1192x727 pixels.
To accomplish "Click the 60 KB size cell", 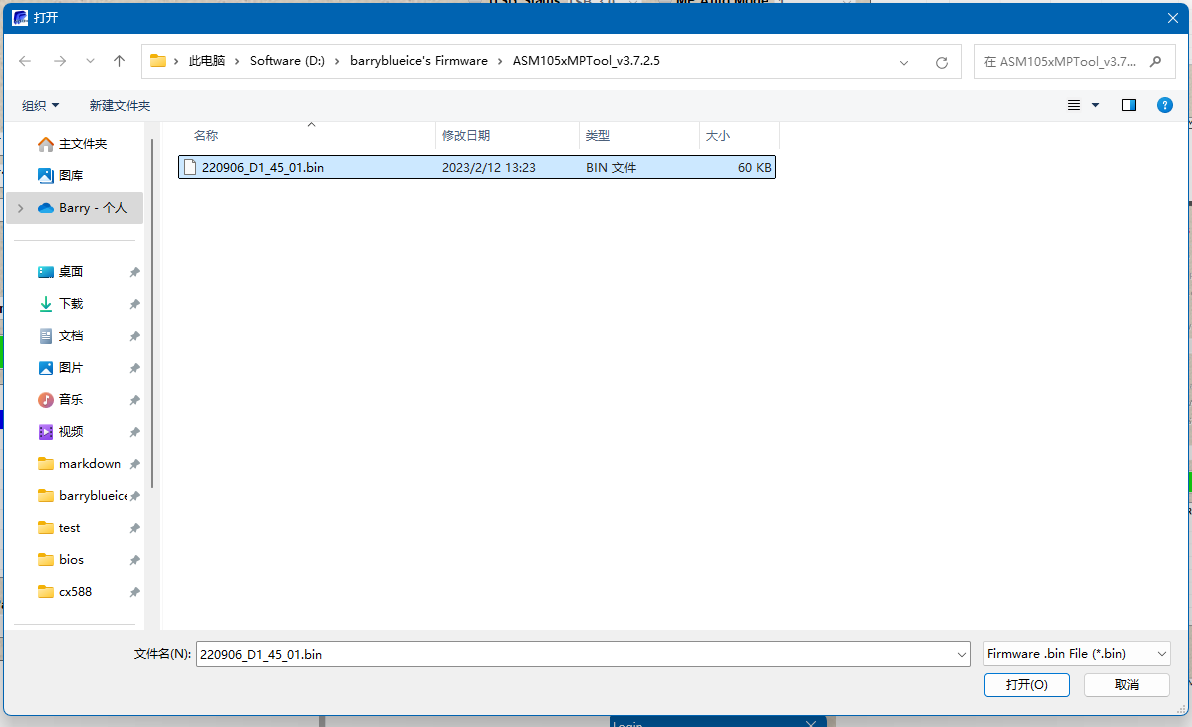I will tap(754, 167).
